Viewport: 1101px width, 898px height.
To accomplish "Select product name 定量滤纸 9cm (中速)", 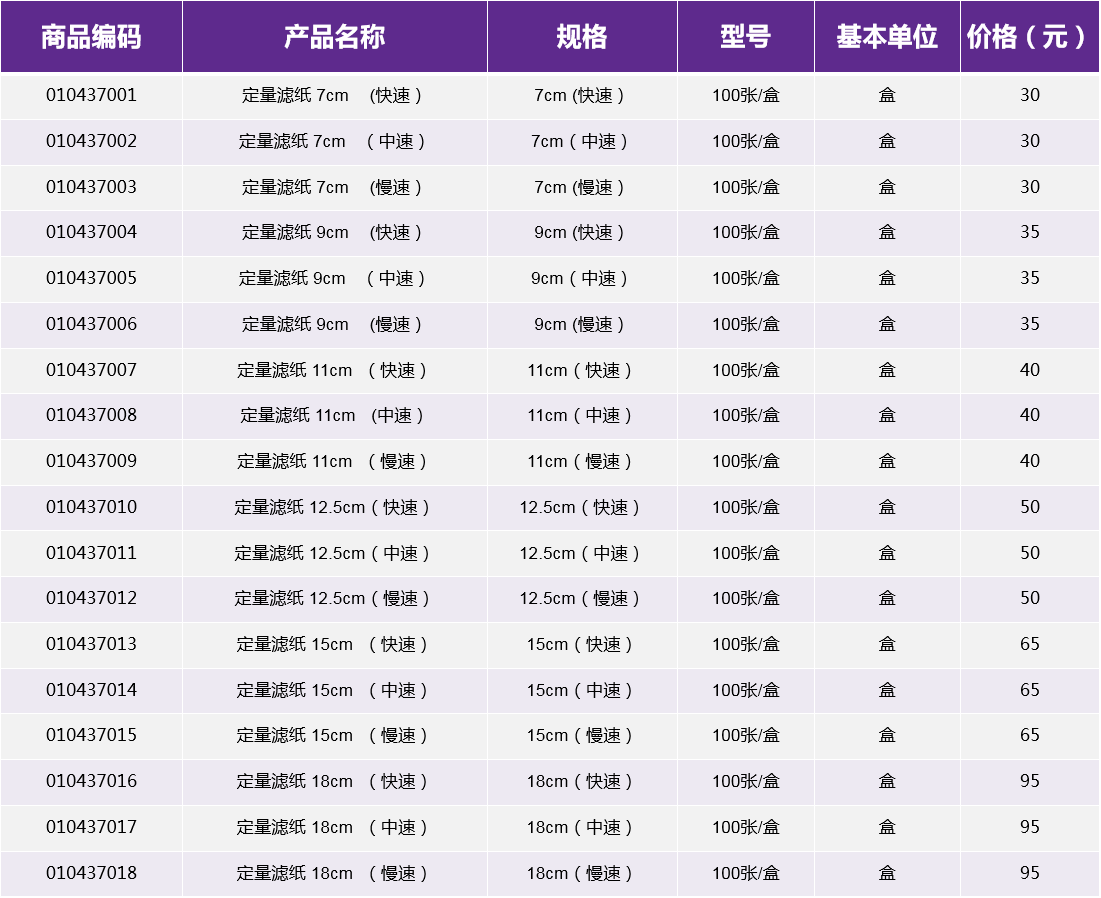I will [332, 278].
